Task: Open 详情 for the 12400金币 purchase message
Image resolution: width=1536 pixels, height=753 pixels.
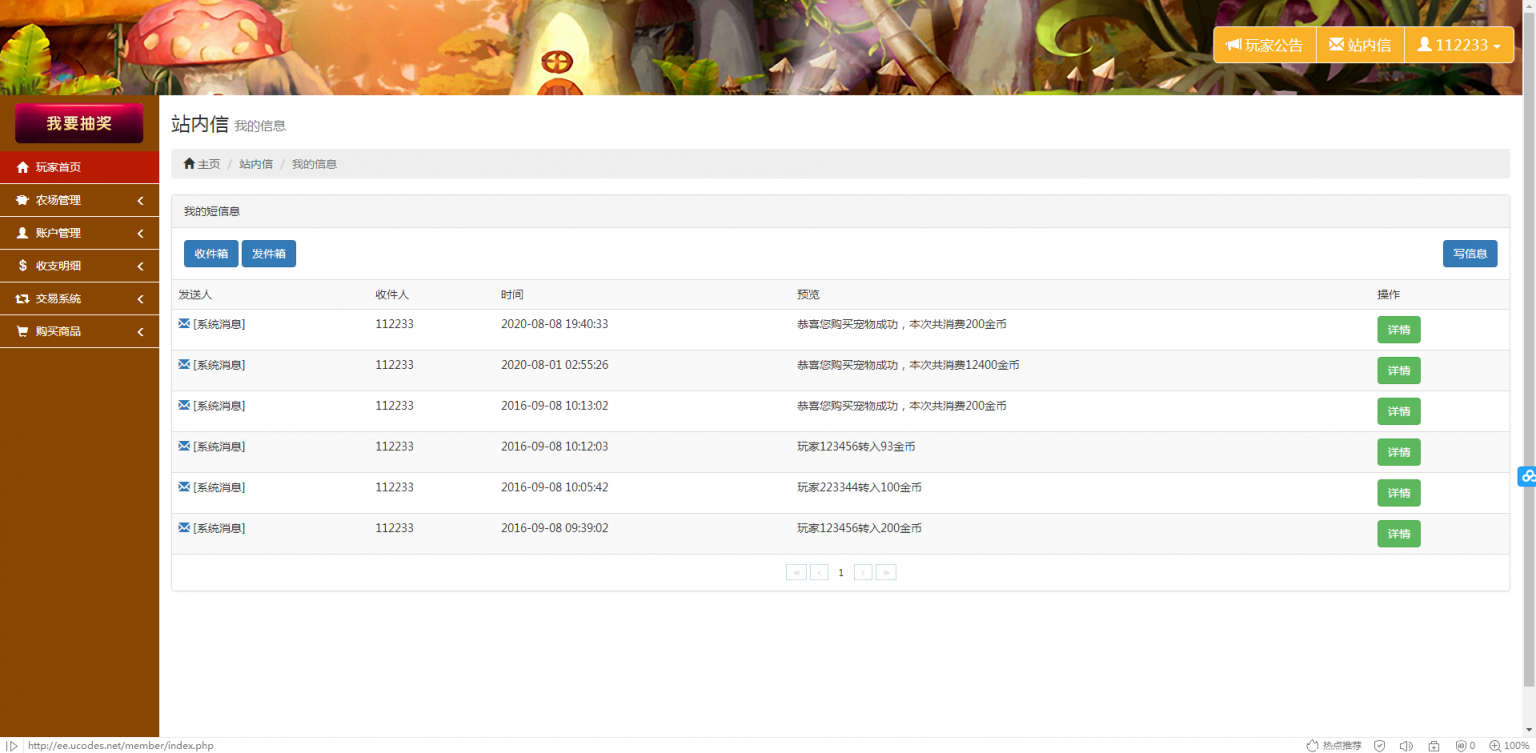Action: [x=1398, y=371]
